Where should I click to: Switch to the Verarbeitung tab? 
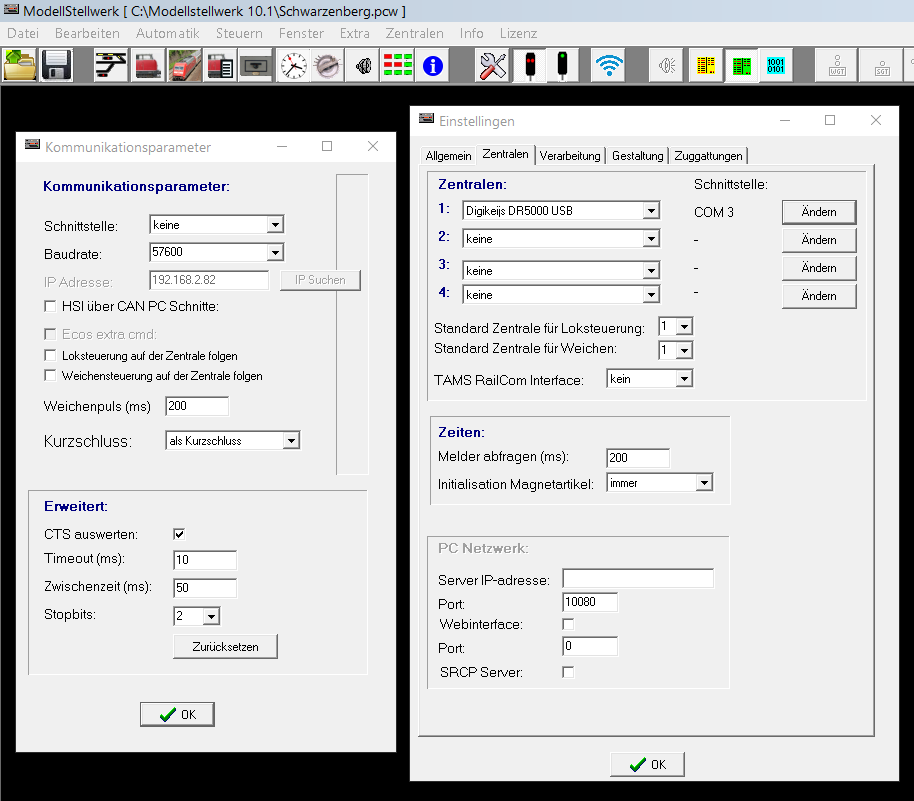(570, 156)
